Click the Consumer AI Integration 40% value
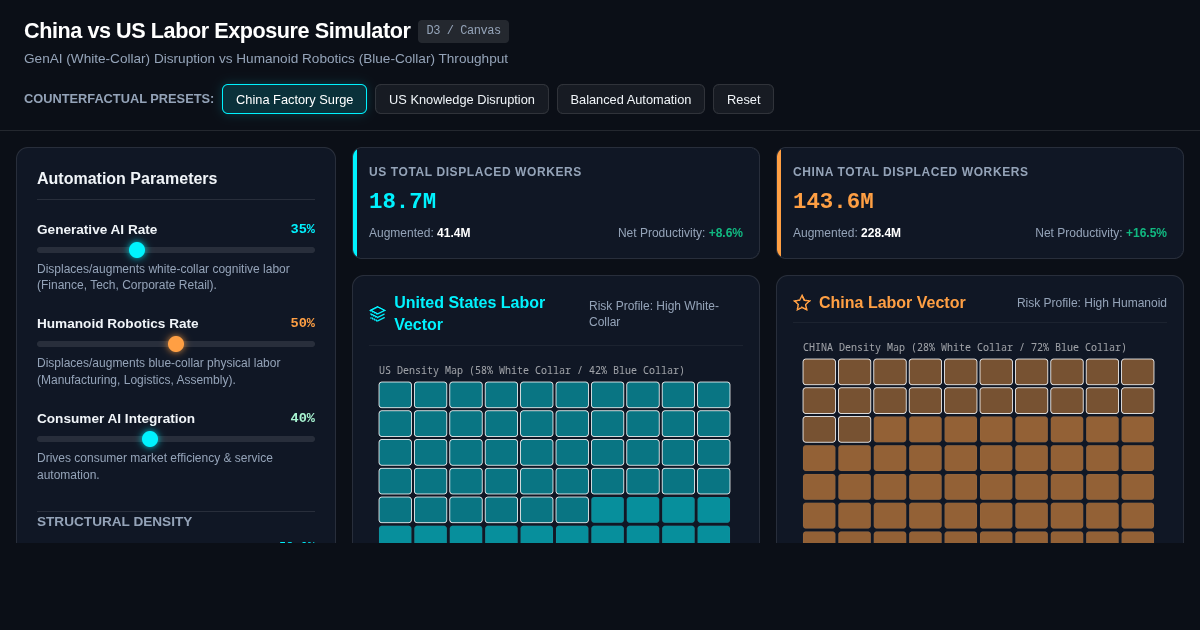 click(303, 418)
